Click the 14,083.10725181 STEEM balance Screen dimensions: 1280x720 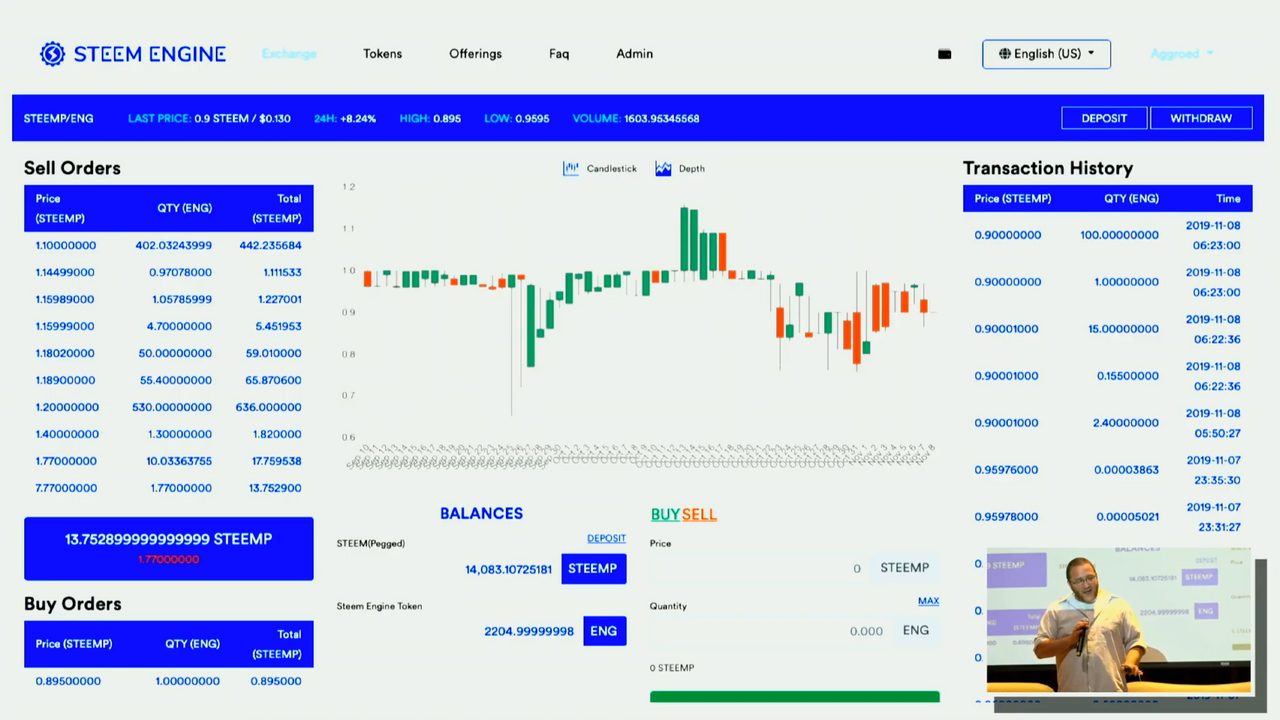click(508, 570)
